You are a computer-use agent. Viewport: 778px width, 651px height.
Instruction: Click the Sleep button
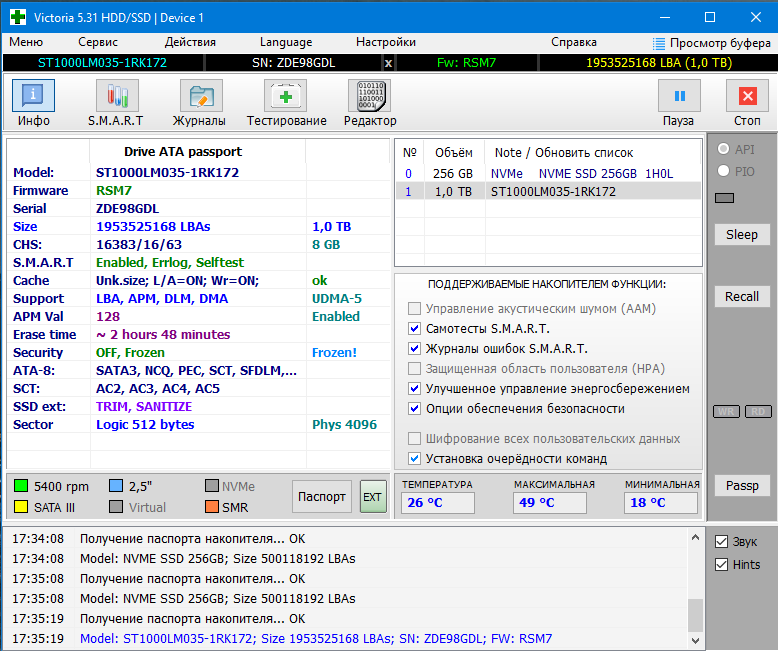[742, 235]
